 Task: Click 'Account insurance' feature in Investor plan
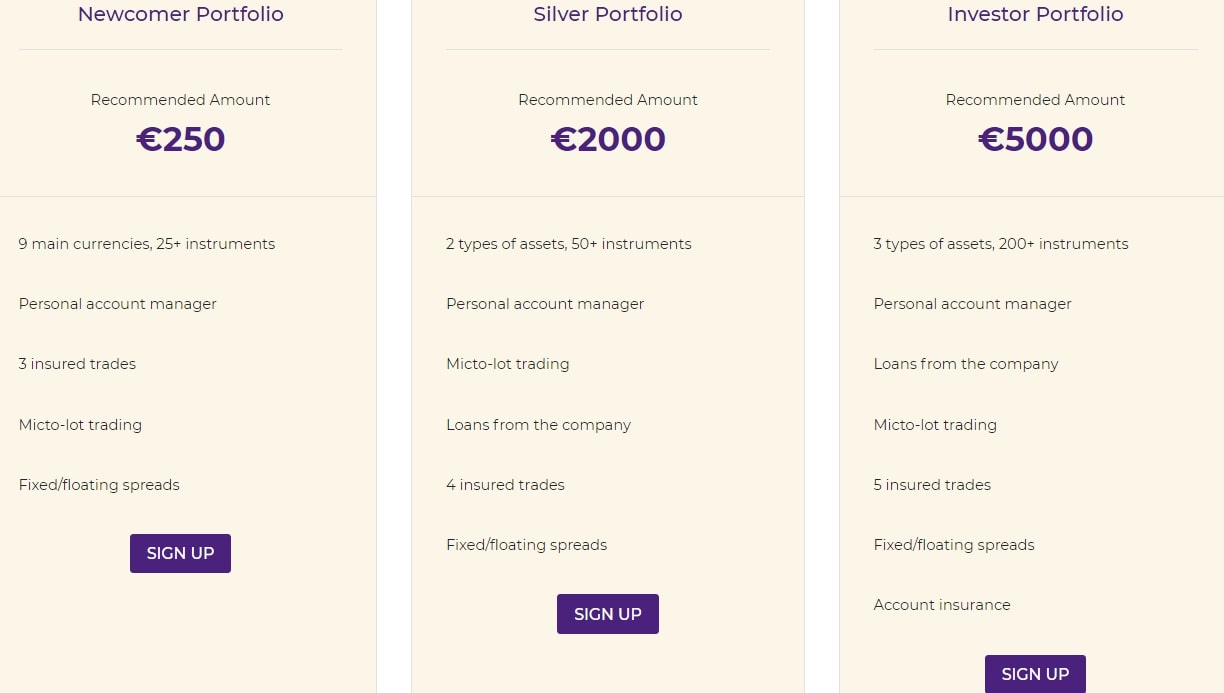(942, 605)
